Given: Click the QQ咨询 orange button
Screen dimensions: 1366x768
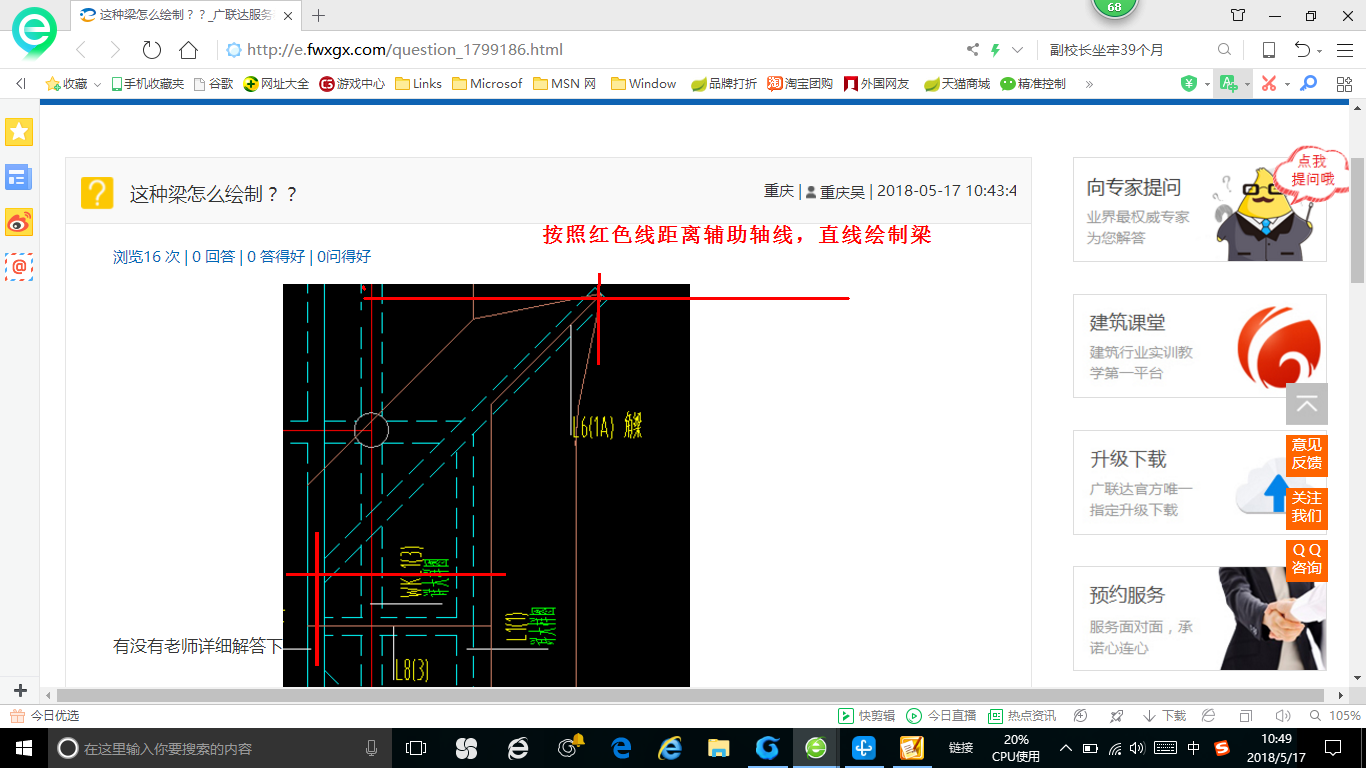Looking at the screenshot, I should click(x=1307, y=559).
